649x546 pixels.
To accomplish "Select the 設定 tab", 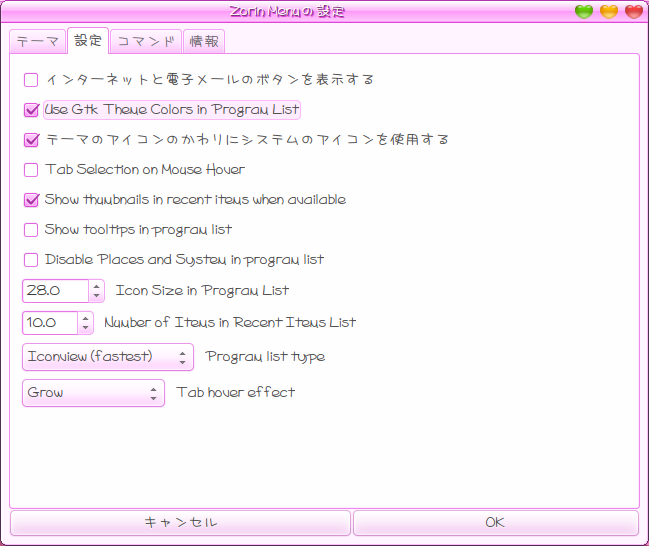I will 88,41.
